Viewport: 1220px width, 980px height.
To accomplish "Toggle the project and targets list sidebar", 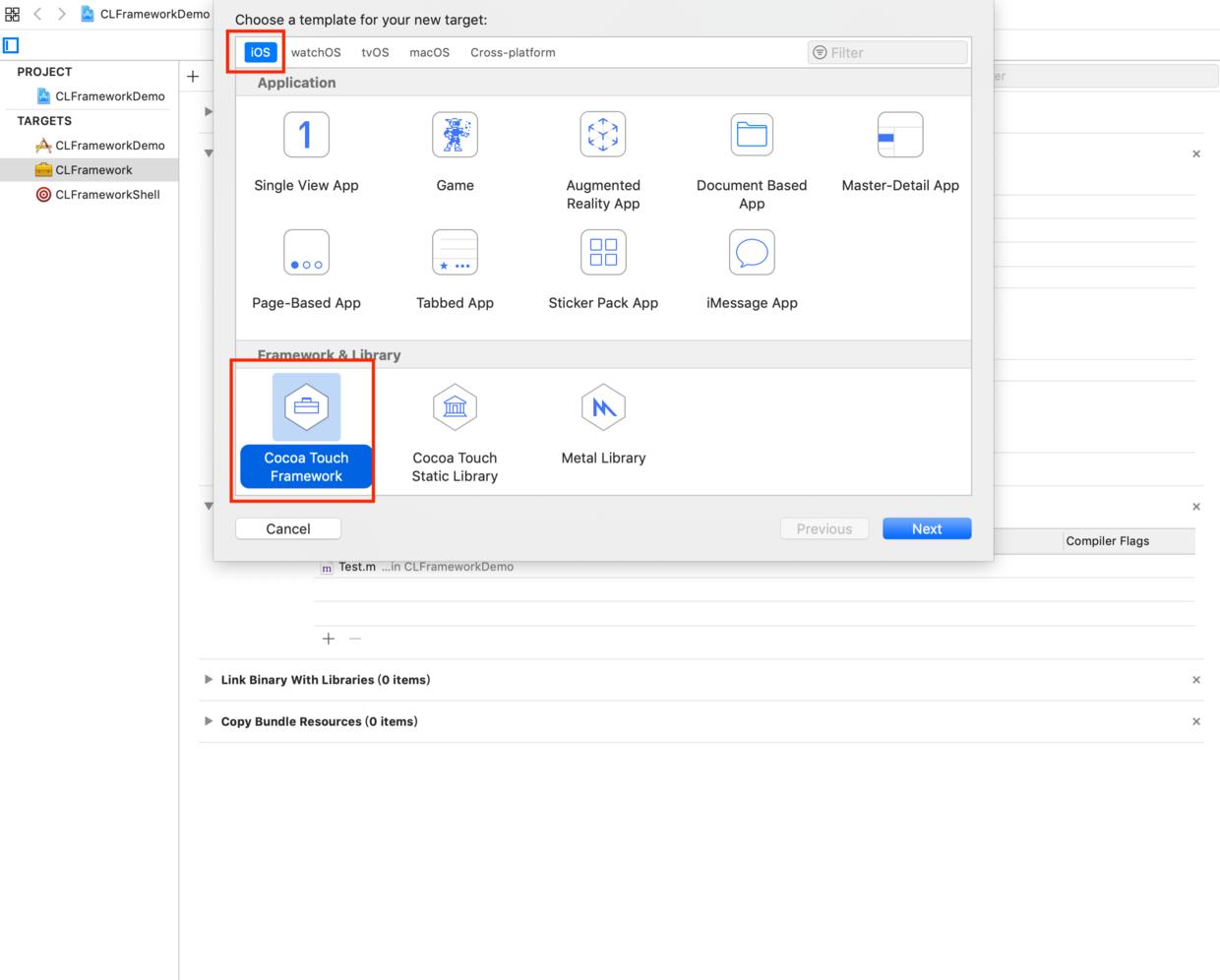I will pos(11,45).
